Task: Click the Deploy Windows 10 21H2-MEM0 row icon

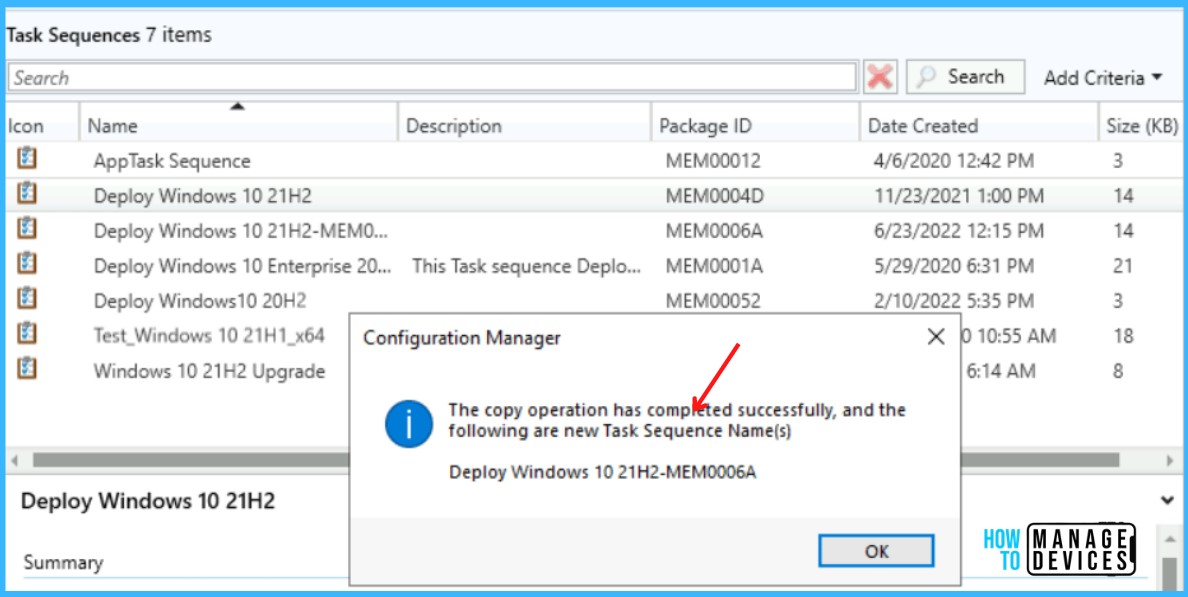Action: 27,228
